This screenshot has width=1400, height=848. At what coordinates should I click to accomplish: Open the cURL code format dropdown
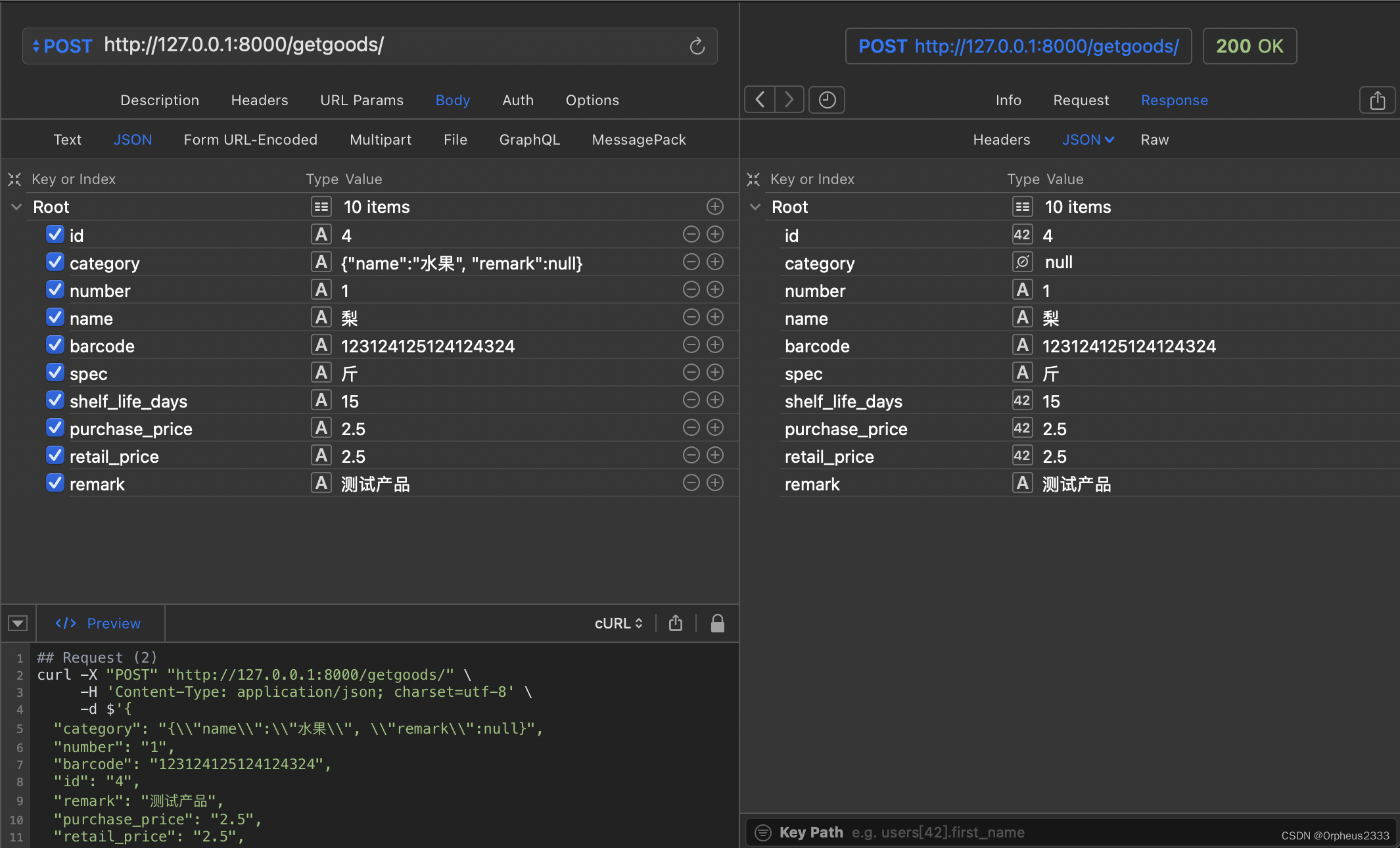coord(618,623)
